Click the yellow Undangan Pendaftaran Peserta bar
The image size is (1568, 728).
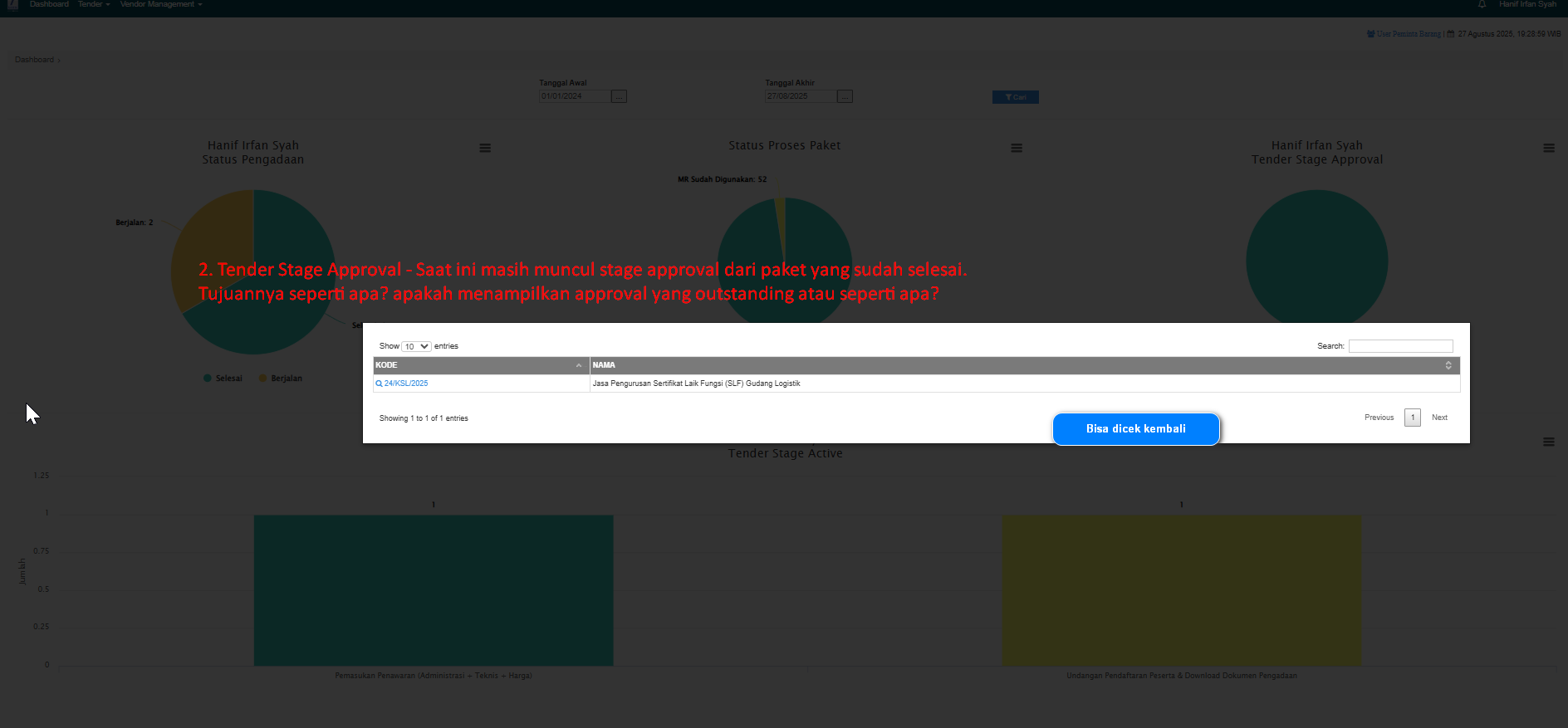1181,590
